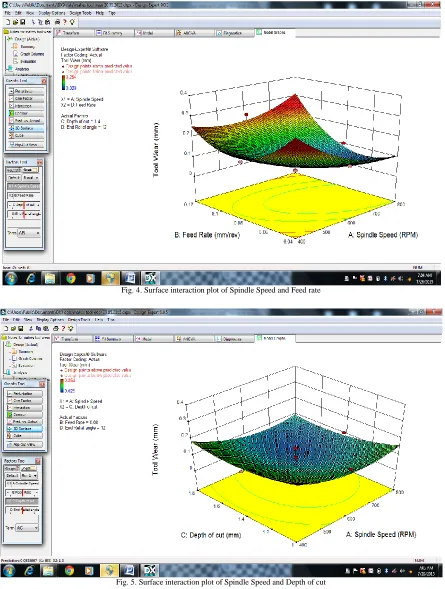Open Run dropdown in Fig. 5 Factors Tool
Screen dimensions: 445x589
coord(29,476)
